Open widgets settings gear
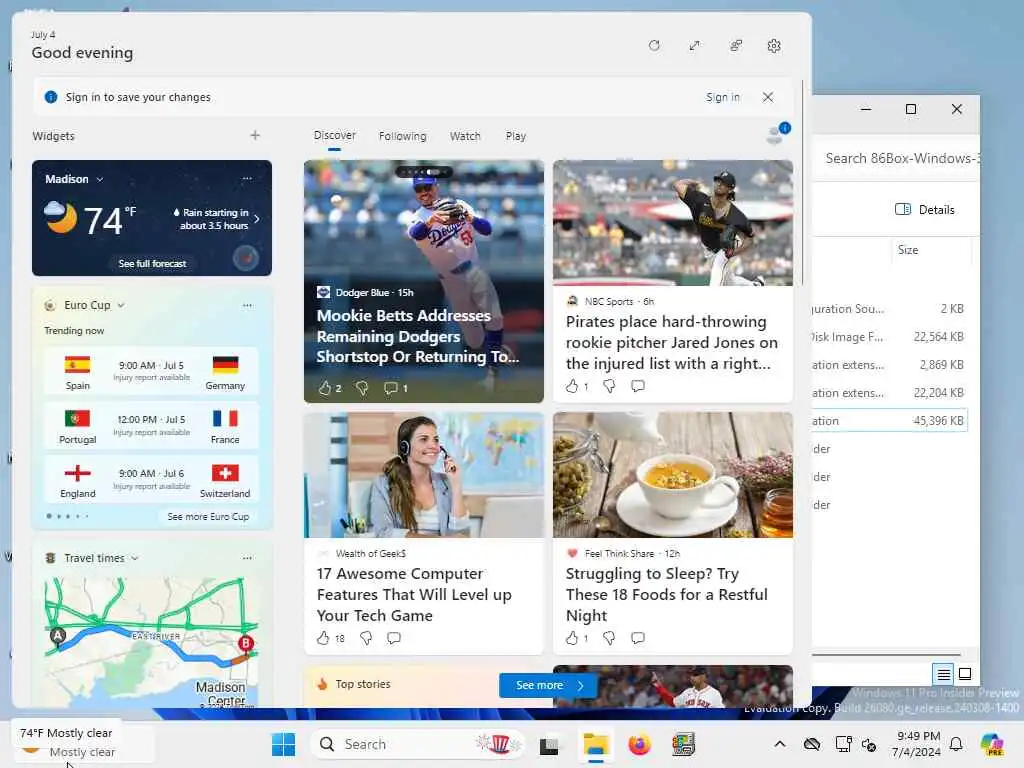 pyautogui.click(x=774, y=46)
